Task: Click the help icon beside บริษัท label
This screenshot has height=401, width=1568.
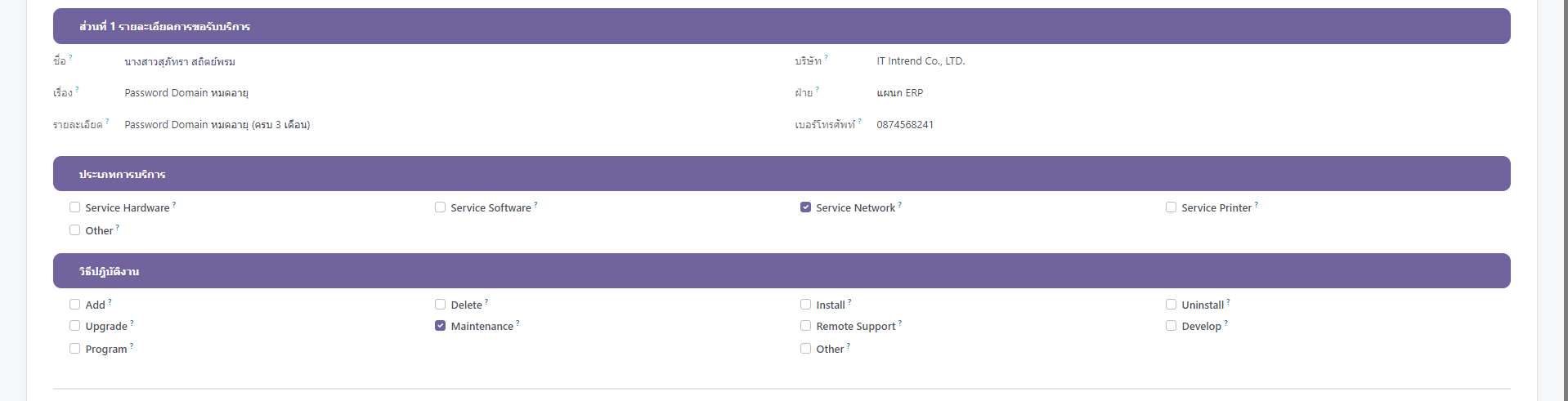Action: 826,57
